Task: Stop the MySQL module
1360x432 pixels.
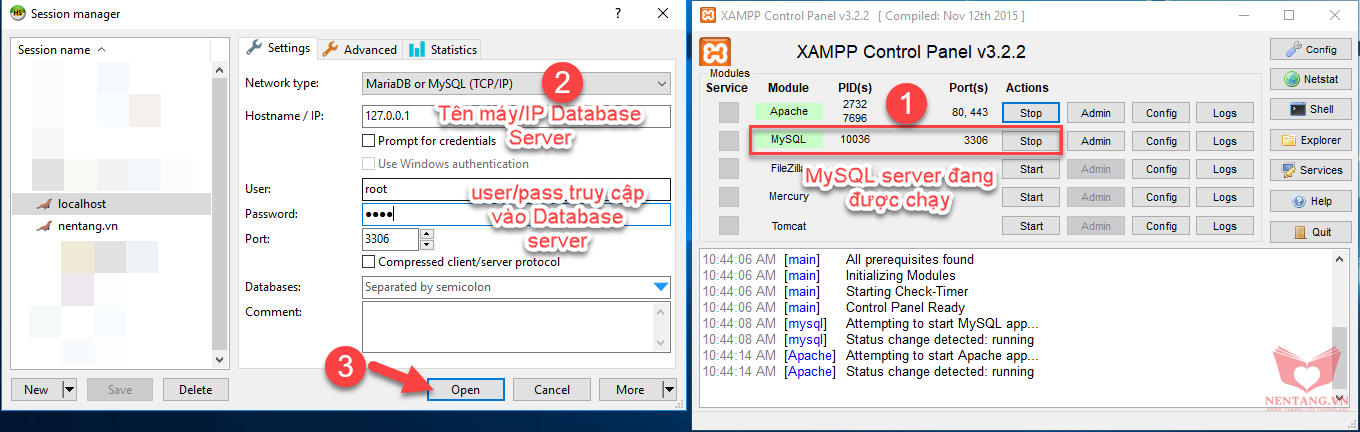Action: coord(1030,141)
